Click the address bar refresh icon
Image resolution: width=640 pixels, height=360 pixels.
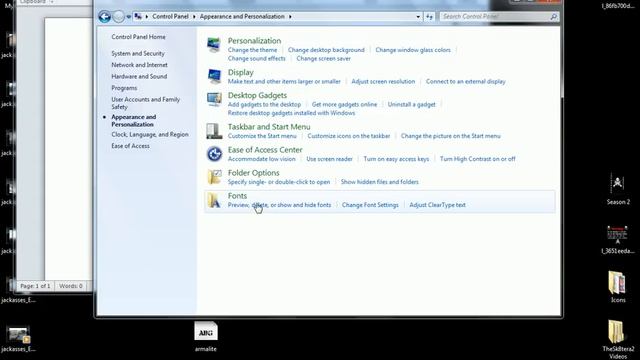click(x=429, y=17)
